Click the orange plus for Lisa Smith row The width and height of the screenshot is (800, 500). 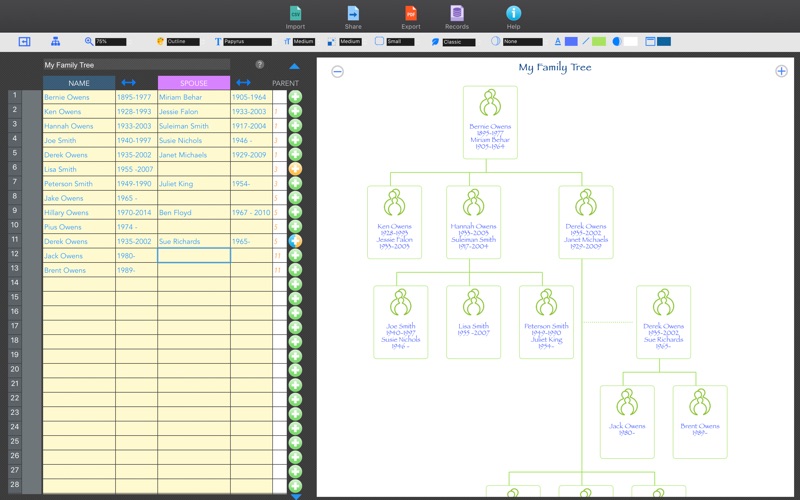[x=295, y=169]
